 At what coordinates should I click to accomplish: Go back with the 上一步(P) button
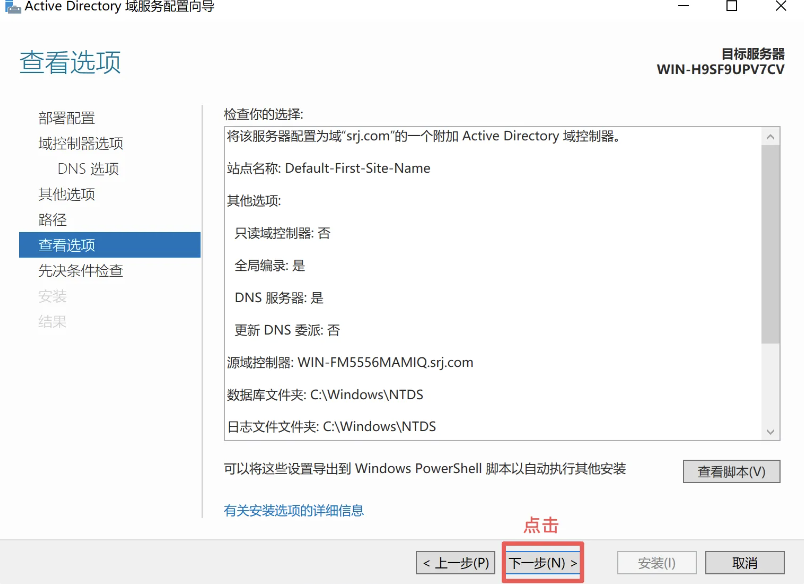pos(456,563)
